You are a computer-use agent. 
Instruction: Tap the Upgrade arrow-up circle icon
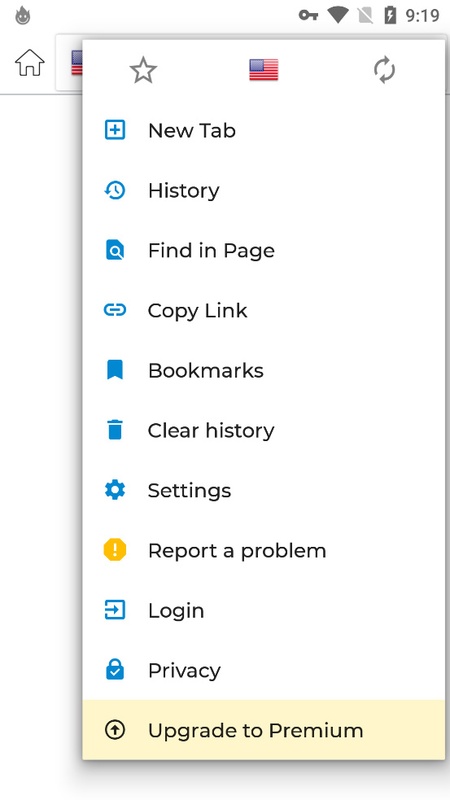(115, 730)
